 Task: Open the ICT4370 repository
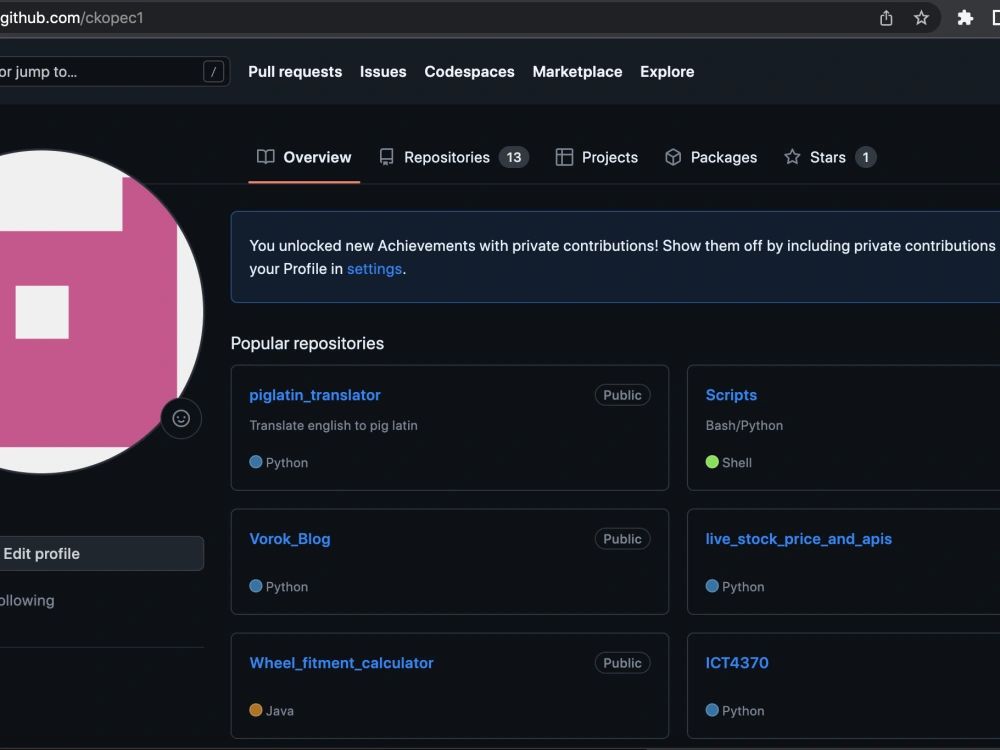tap(737, 663)
